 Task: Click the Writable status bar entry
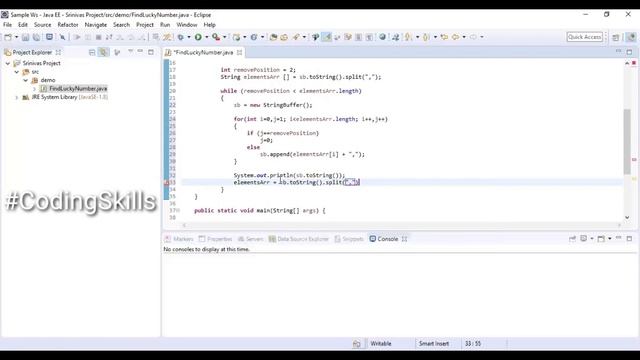click(x=381, y=344)
